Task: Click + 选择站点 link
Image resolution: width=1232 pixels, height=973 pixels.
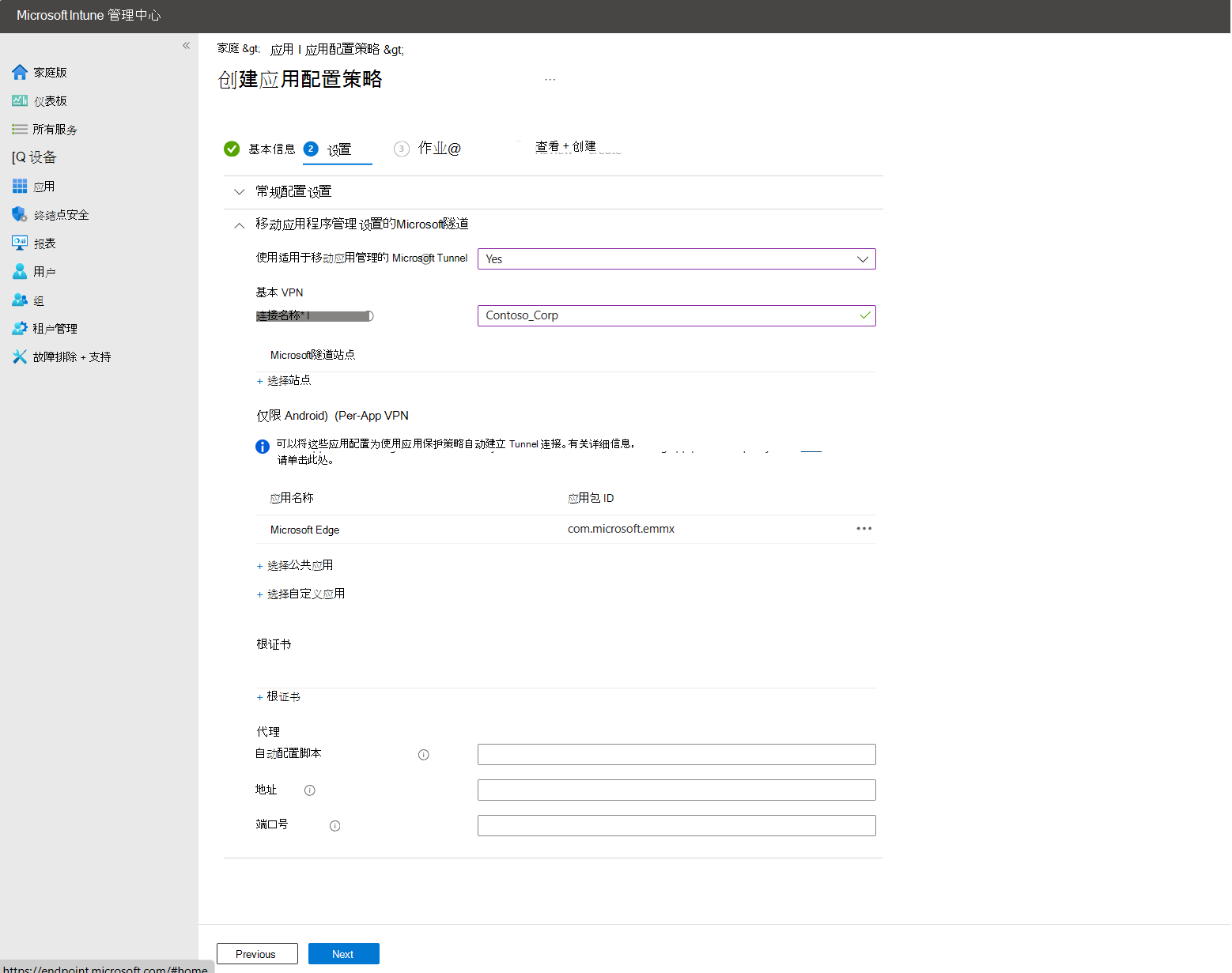Action: pos(284,381)
